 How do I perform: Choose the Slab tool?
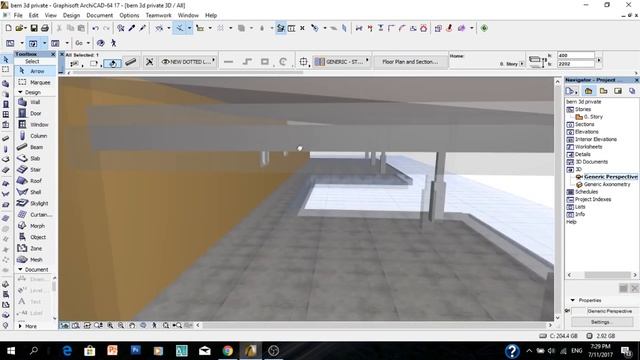click(36, 158)
